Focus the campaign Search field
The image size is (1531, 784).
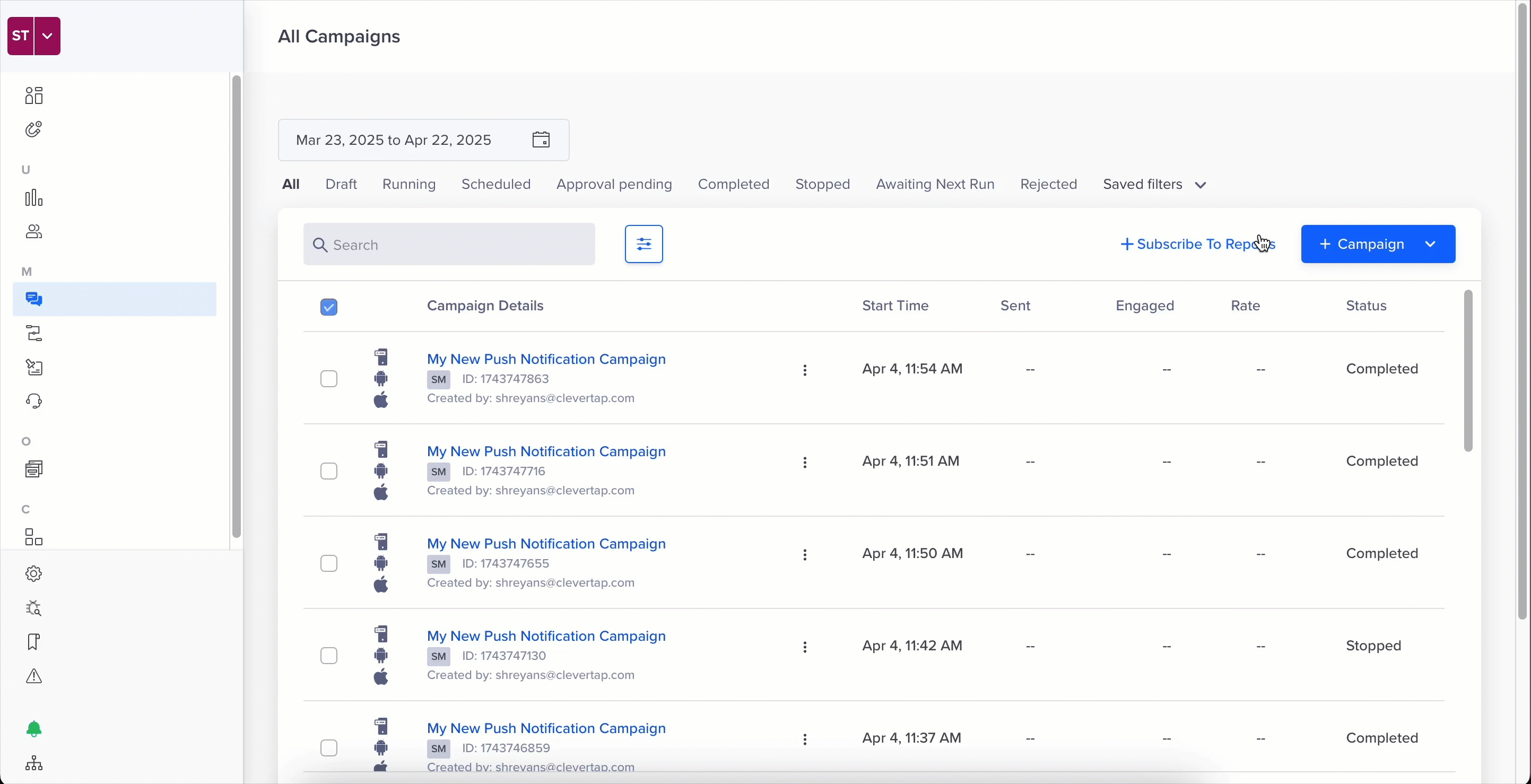[449, 243]
